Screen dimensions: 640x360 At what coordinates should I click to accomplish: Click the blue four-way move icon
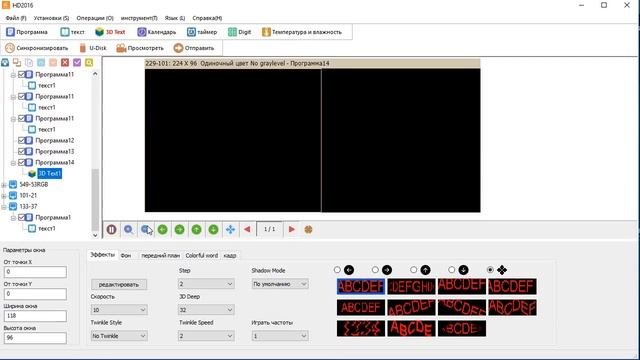(x=230, y=229)
